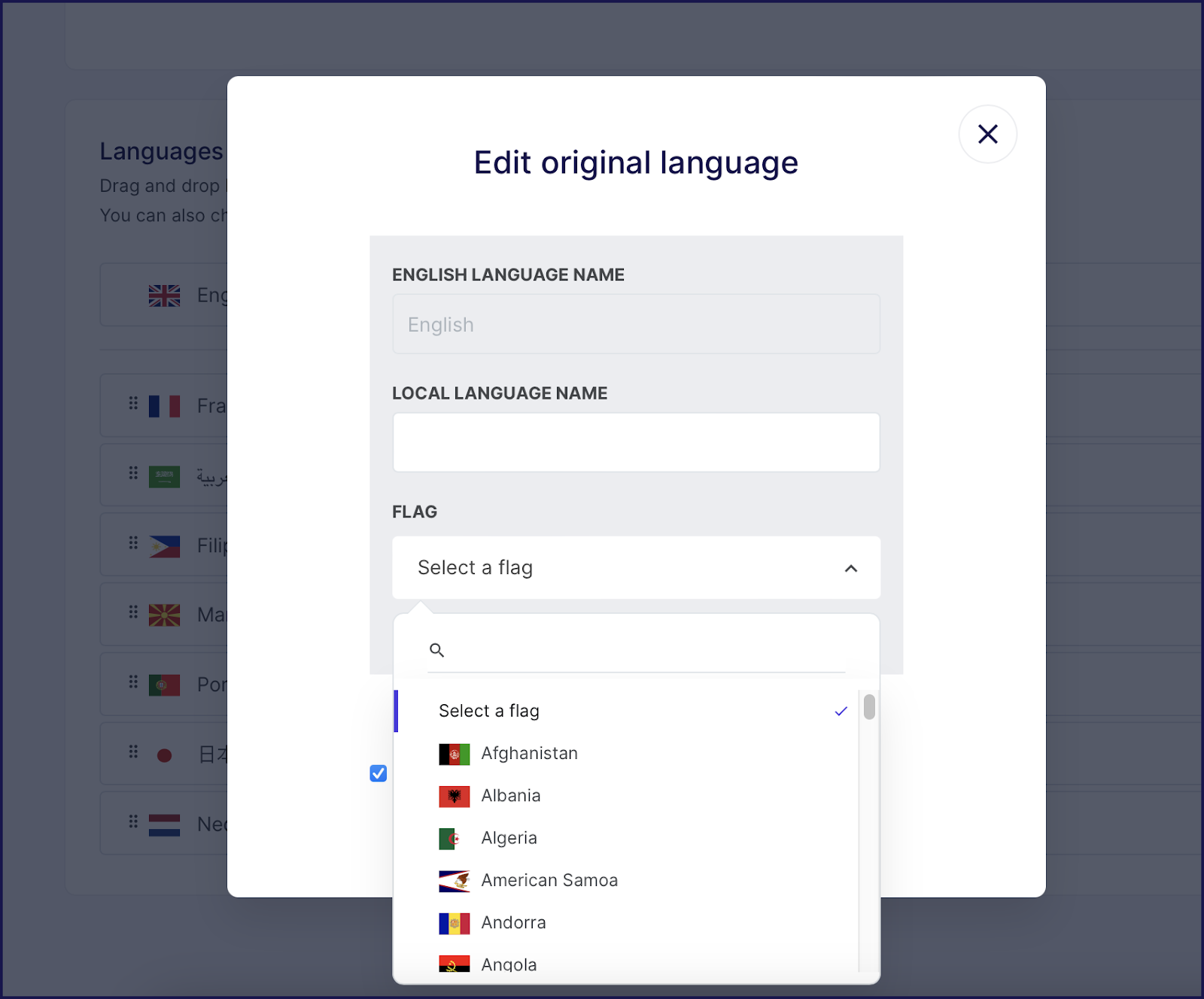Click the Saudi Arabia flag in Languages list
This screenshot has width=1204, height=999.
(x=164, y=477)
